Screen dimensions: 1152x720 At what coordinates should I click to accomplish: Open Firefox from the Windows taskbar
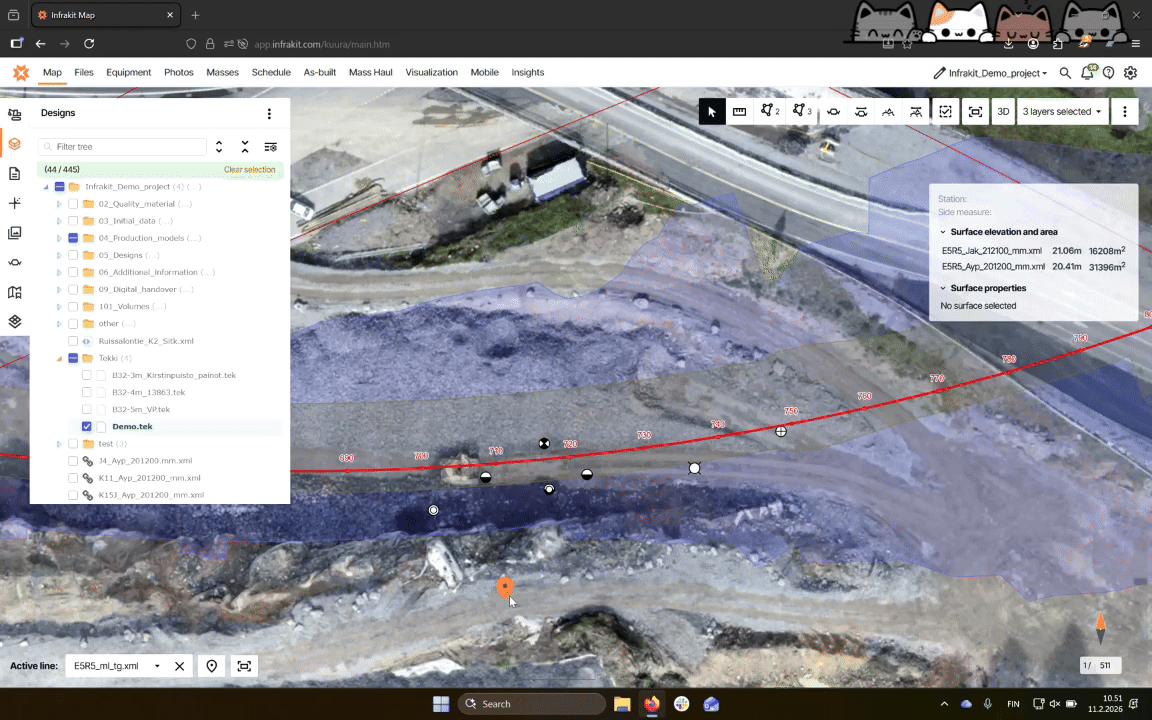tap(652, 704)
